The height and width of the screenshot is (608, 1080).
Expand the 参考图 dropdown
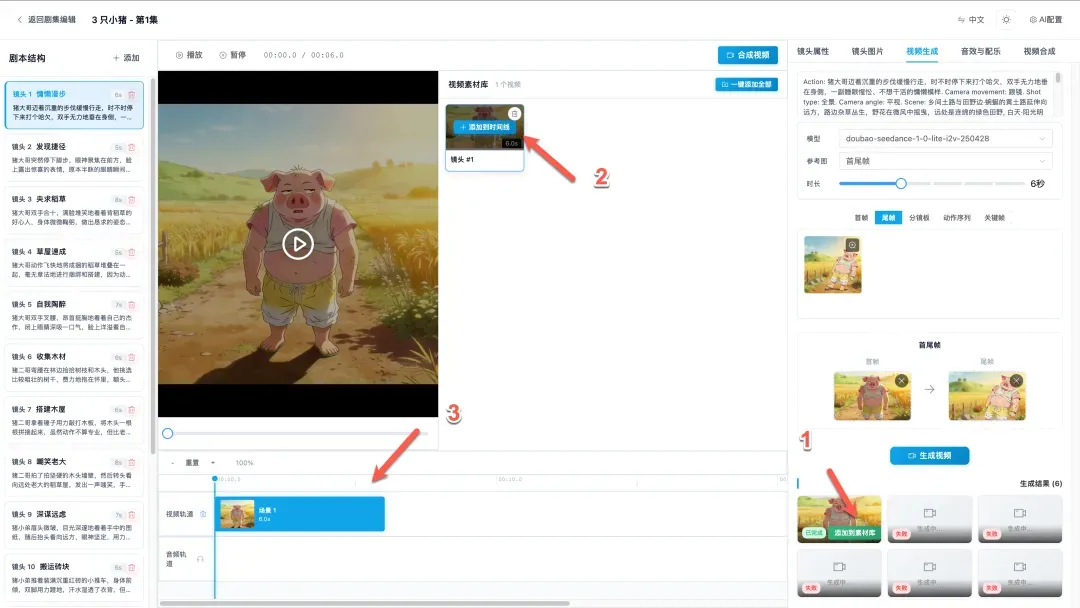pos(945,161)
